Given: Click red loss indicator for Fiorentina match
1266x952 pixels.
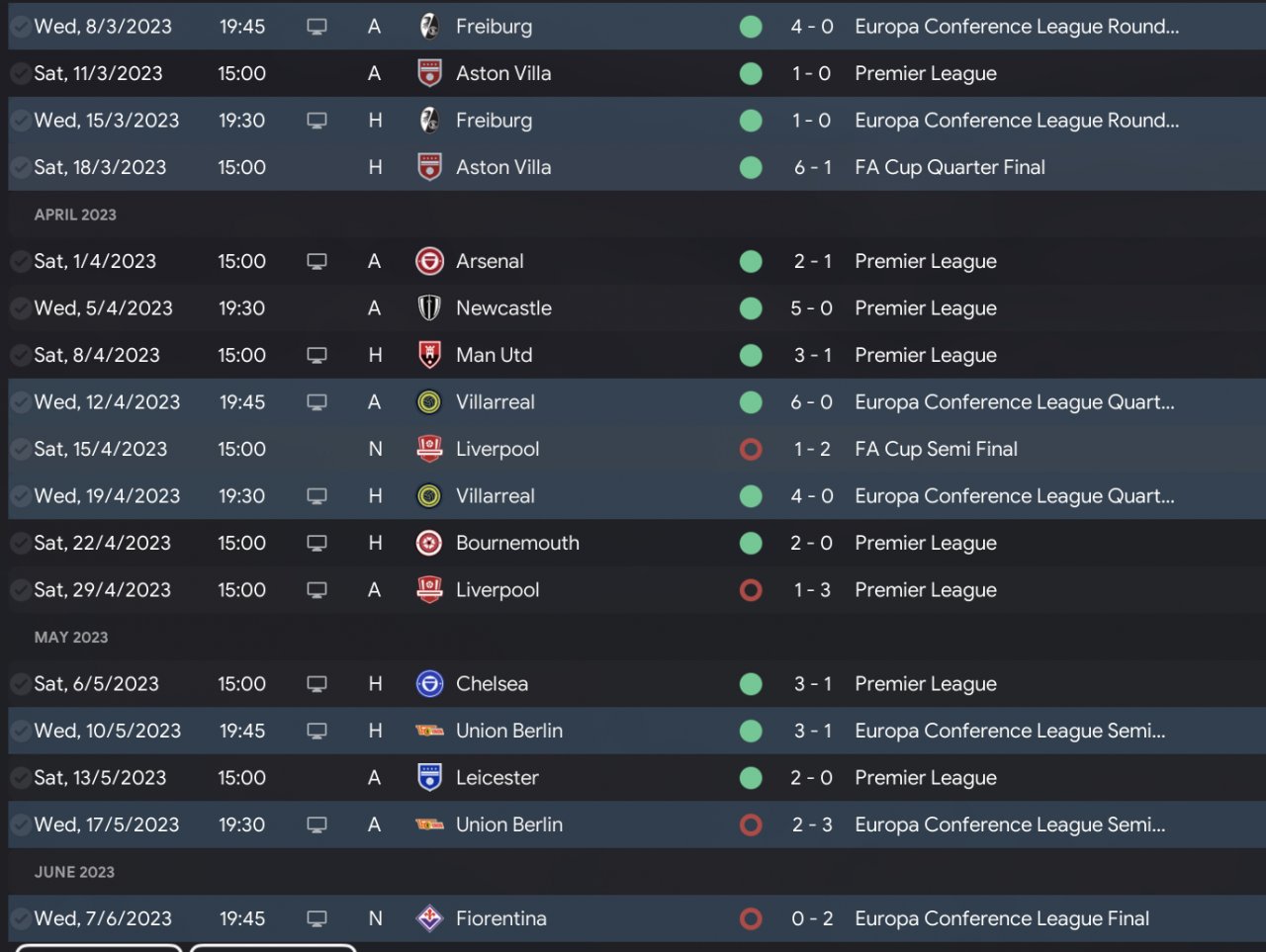Looking at the screenshot, I should coord(751,918).
